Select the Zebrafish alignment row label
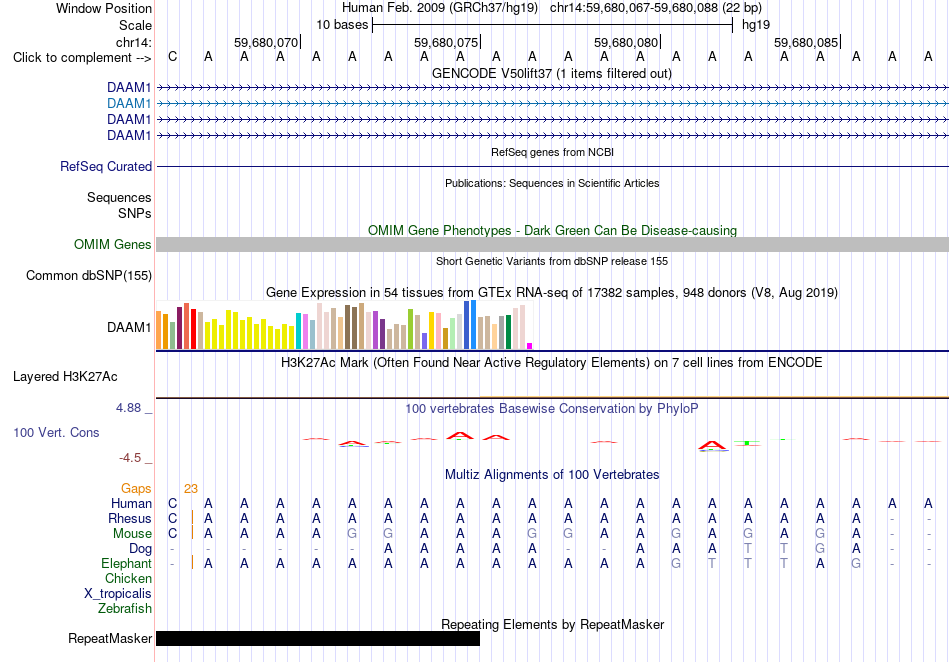 [x=125, y=608]
